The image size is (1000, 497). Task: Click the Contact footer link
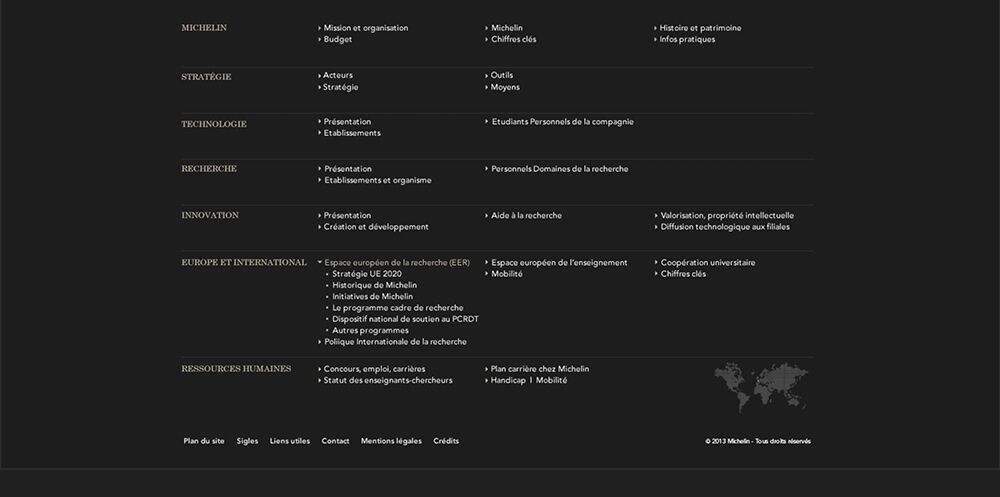point(335,441)
